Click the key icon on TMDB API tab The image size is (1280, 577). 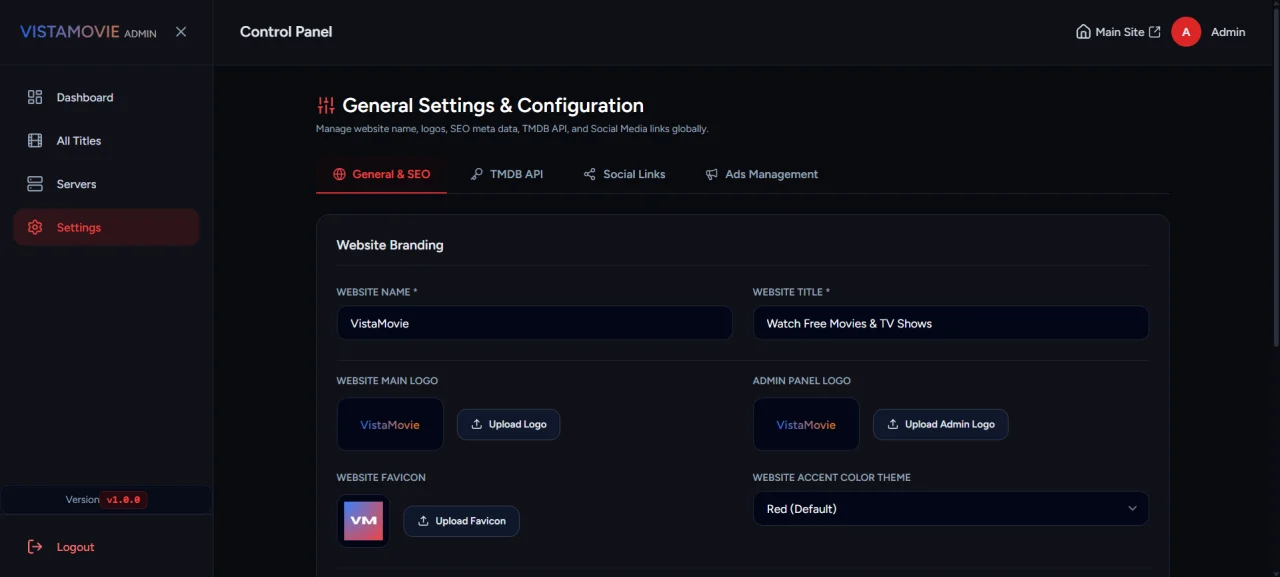click(477, 174)
